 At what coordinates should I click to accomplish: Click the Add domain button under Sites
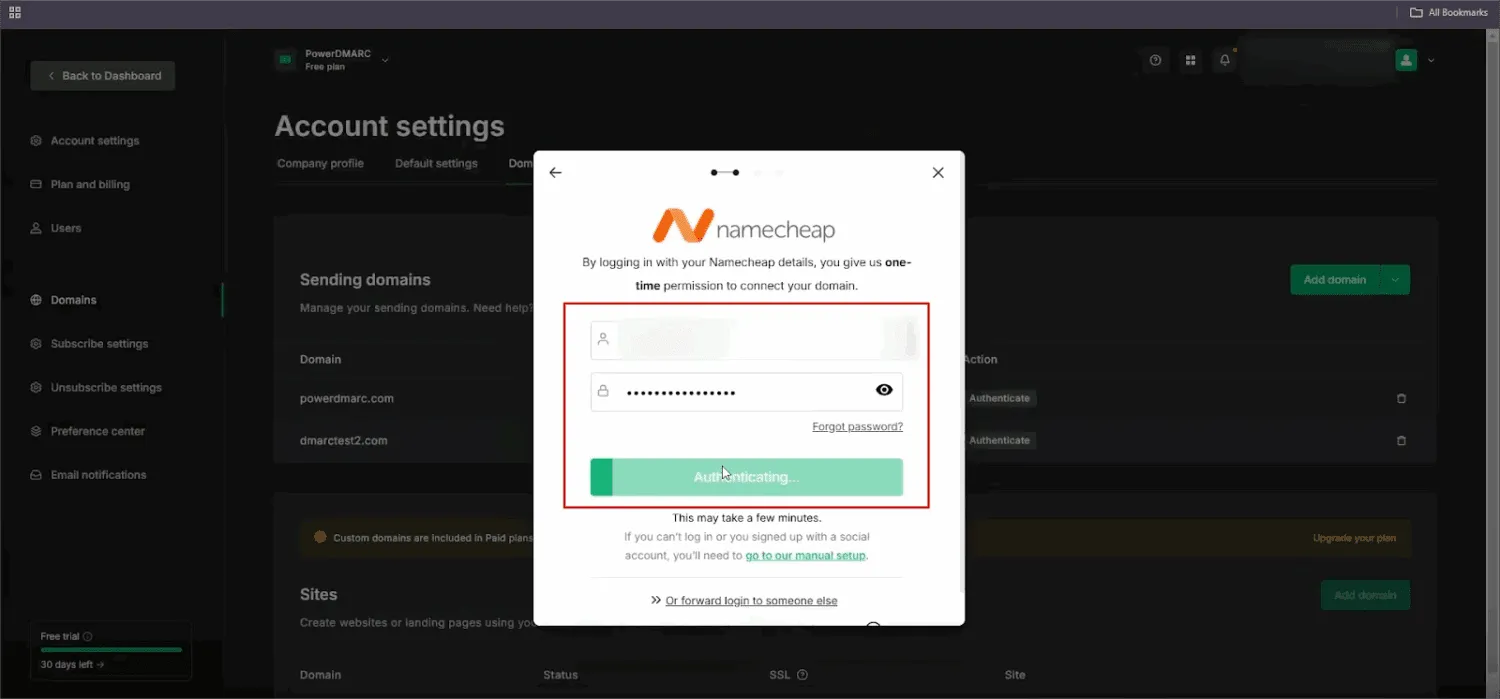[1365, 595]
